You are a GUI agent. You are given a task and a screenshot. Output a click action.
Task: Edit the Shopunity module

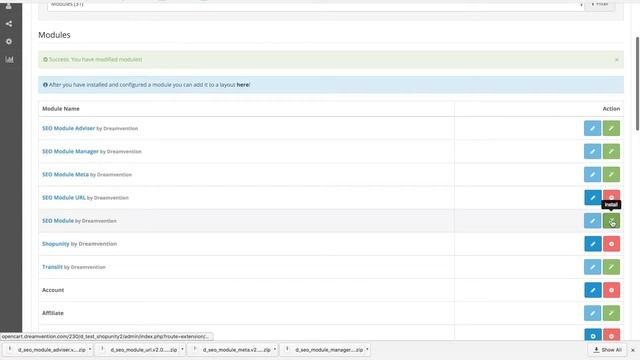click(x=592, y=244)
